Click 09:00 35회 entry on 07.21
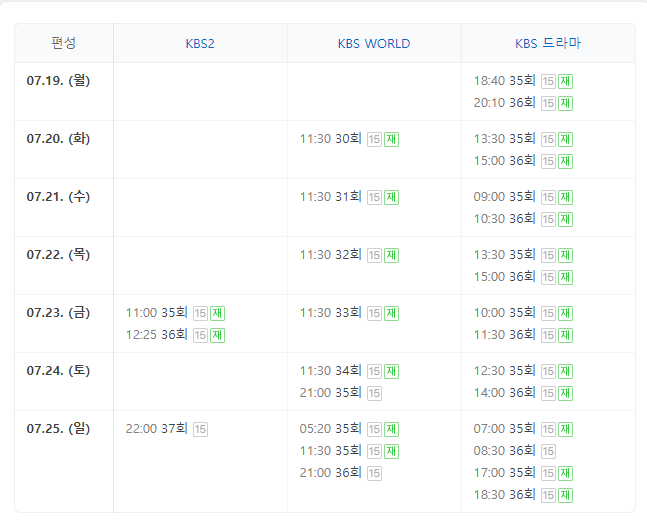647x527 pixels. tap(504, 196)
